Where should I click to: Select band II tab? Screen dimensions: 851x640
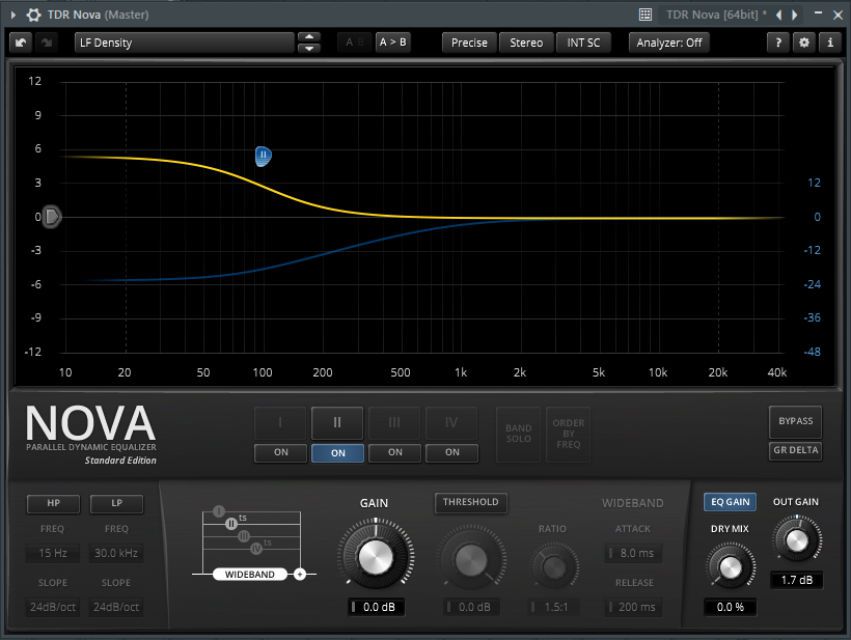[337, 423]
